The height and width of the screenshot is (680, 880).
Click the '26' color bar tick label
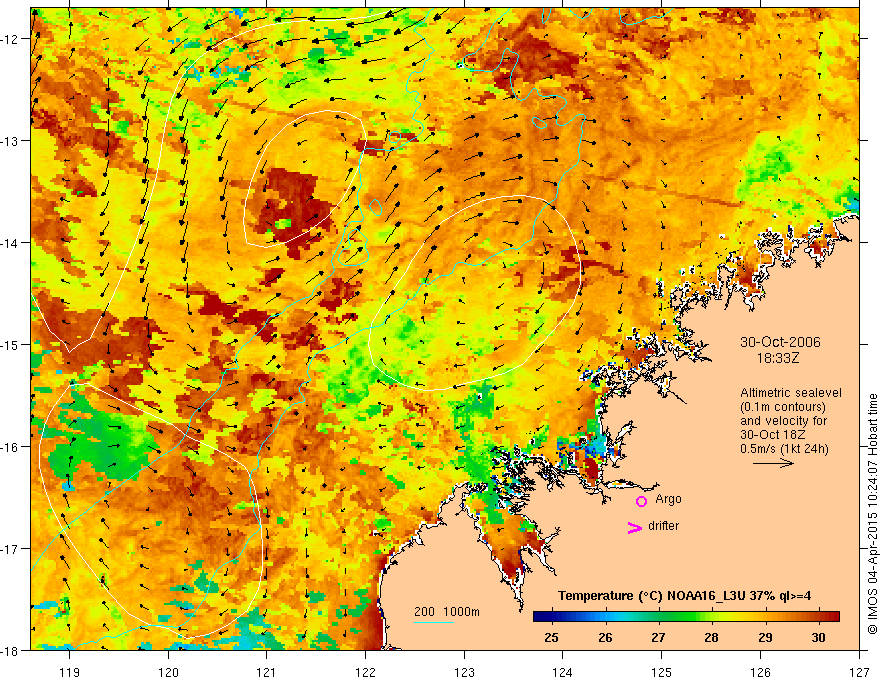click(x=605, y=637)
